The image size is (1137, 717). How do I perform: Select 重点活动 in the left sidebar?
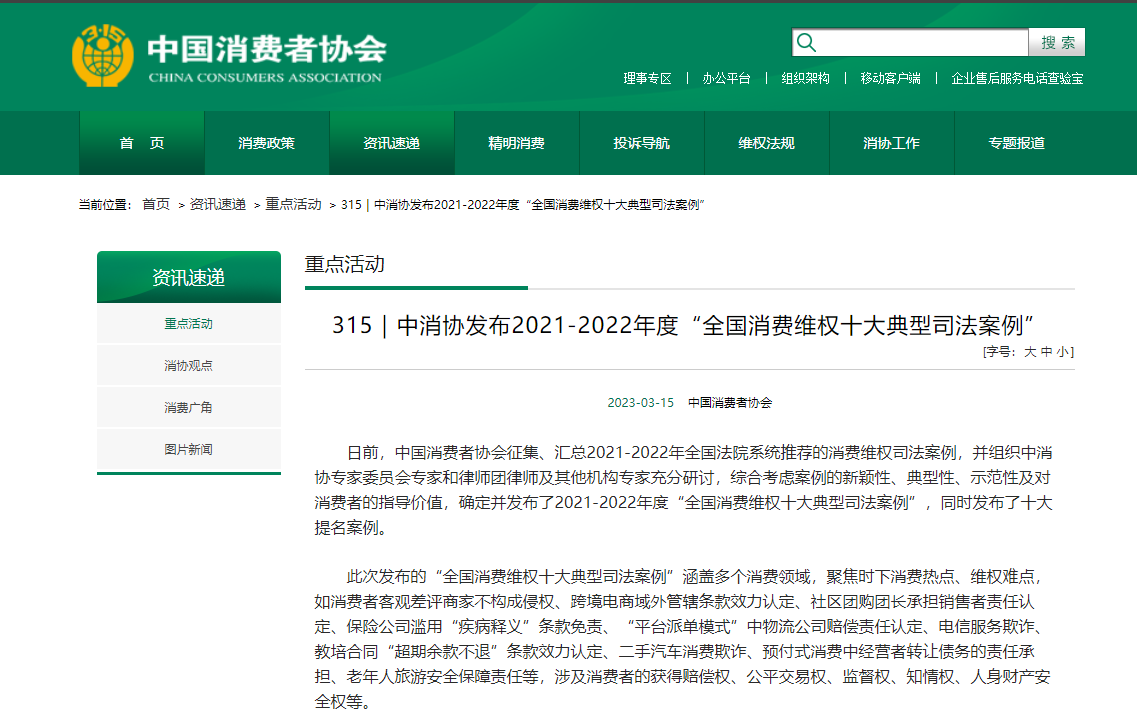coord(189,323)
